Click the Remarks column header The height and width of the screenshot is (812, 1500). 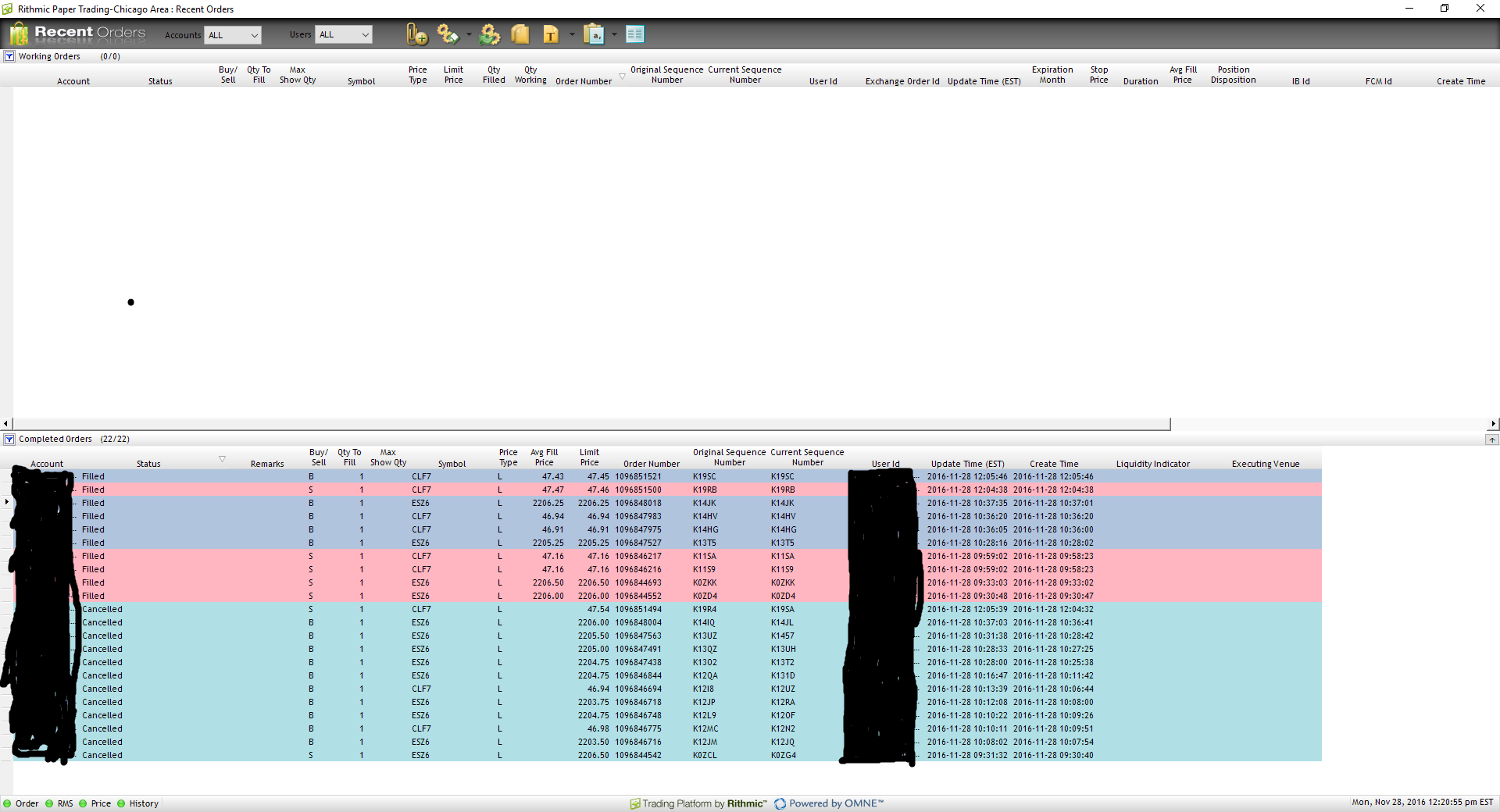tap(267, 464)
